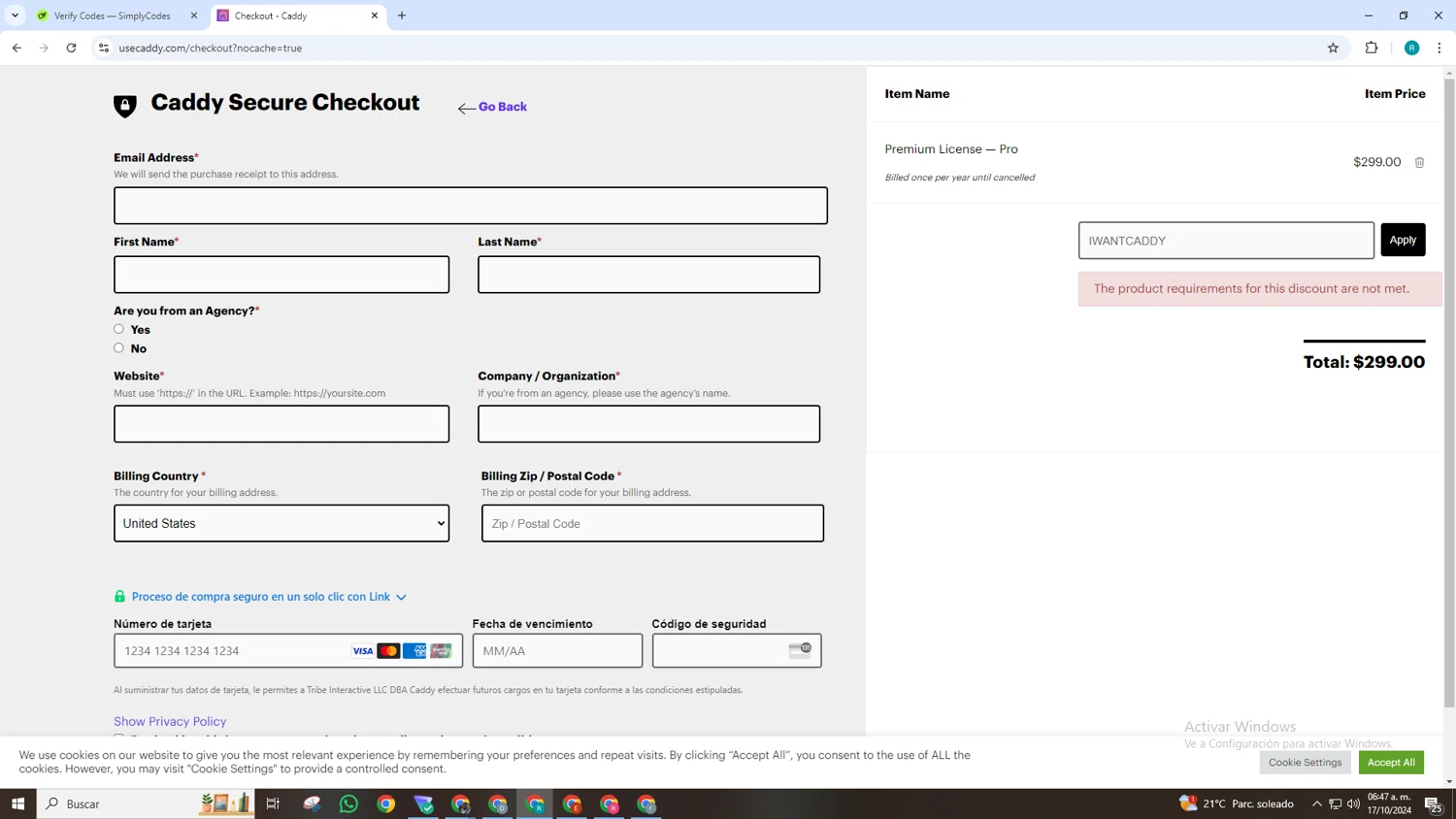Close the Verify Codes SimplyCodes tab
This screenshot has width=1456, height=819.
pyautogui.click(x=194, y=16)
